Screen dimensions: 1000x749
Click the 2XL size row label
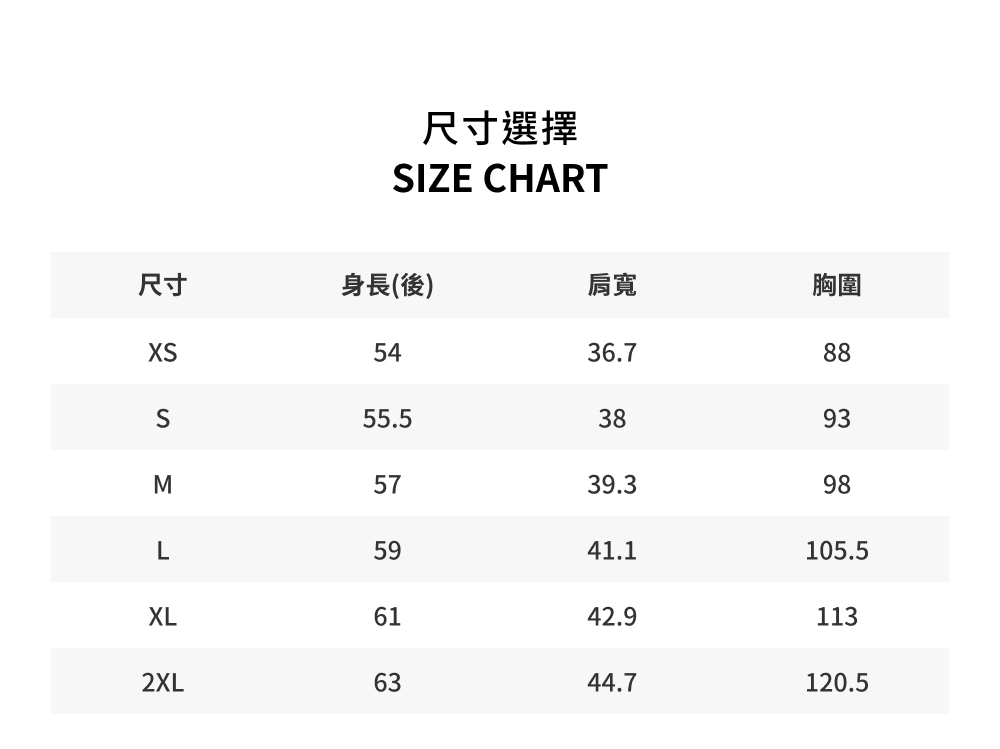pos(162,683)
